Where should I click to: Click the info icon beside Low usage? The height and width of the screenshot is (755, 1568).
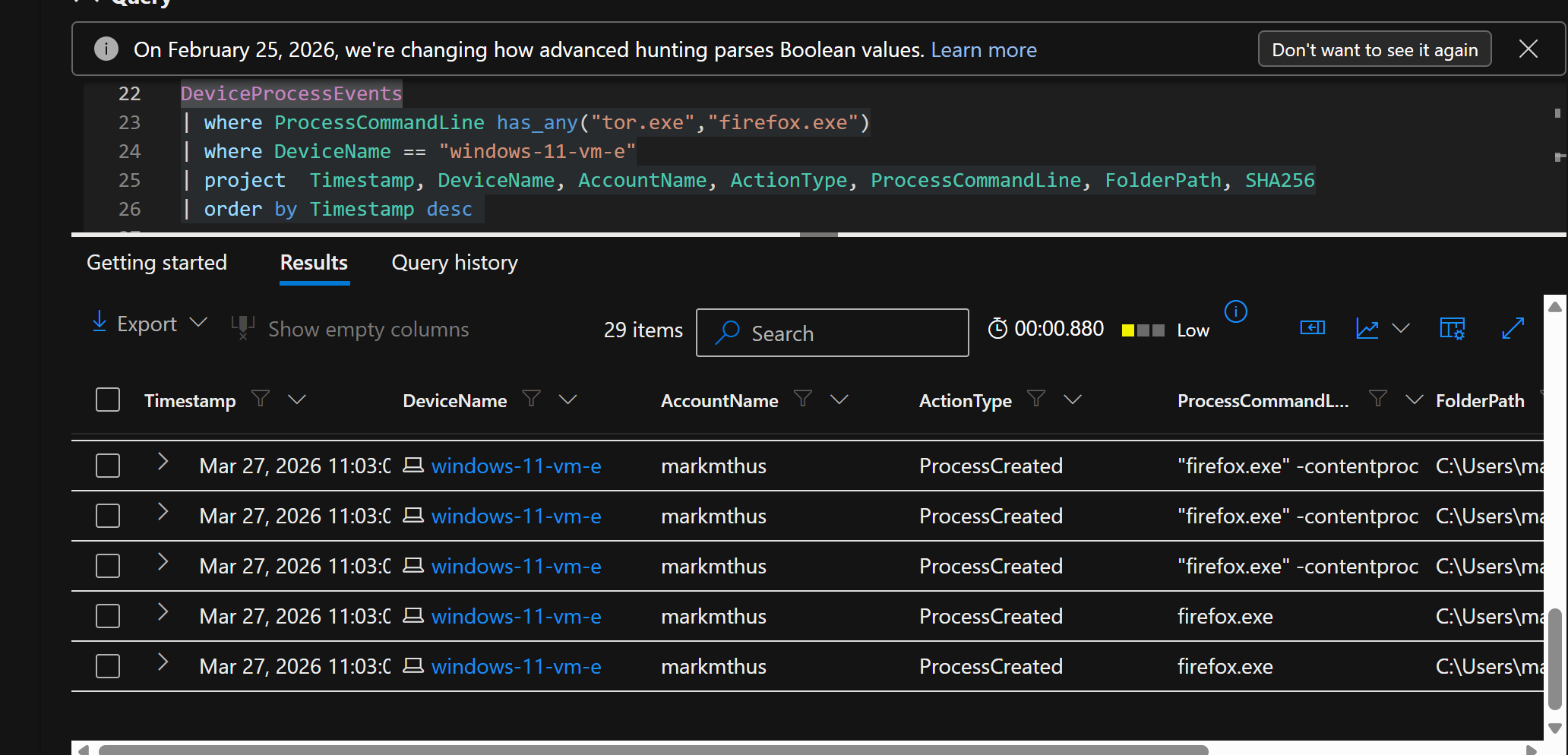[x=1236, y=311]
